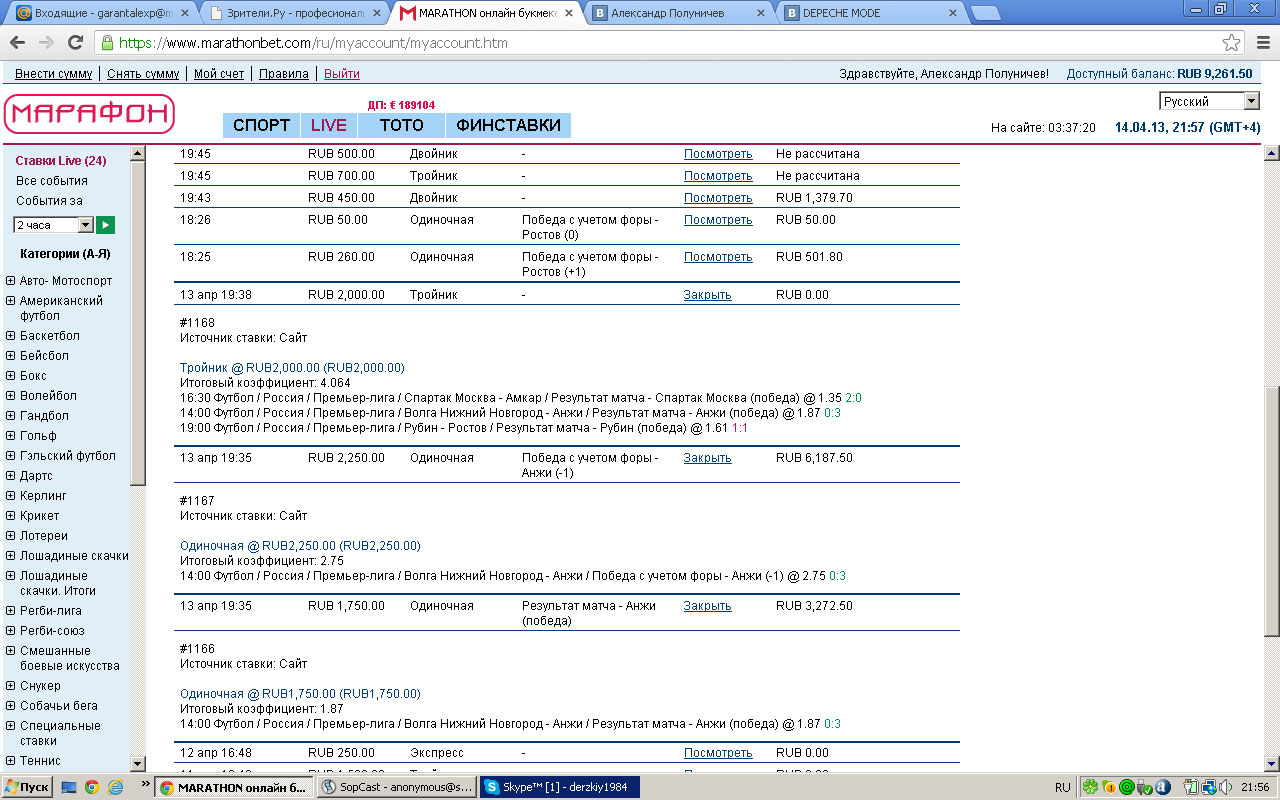Screen dimensions: 1280x800
Task: Expand the Волейбол category
Action: coord(10,396)
